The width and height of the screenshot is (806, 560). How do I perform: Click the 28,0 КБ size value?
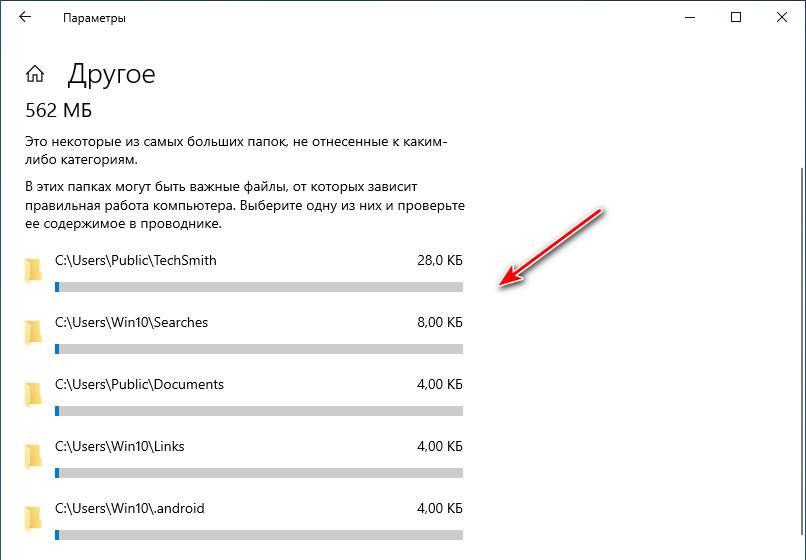coord(440,261)
